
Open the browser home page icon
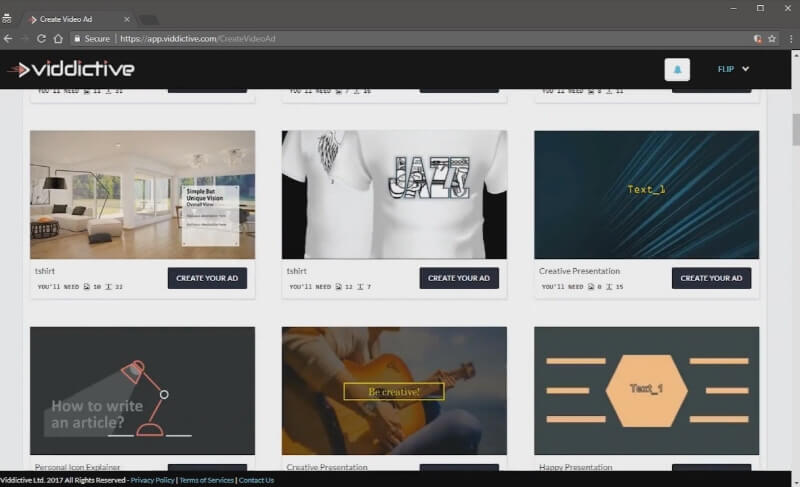point(58,39)
